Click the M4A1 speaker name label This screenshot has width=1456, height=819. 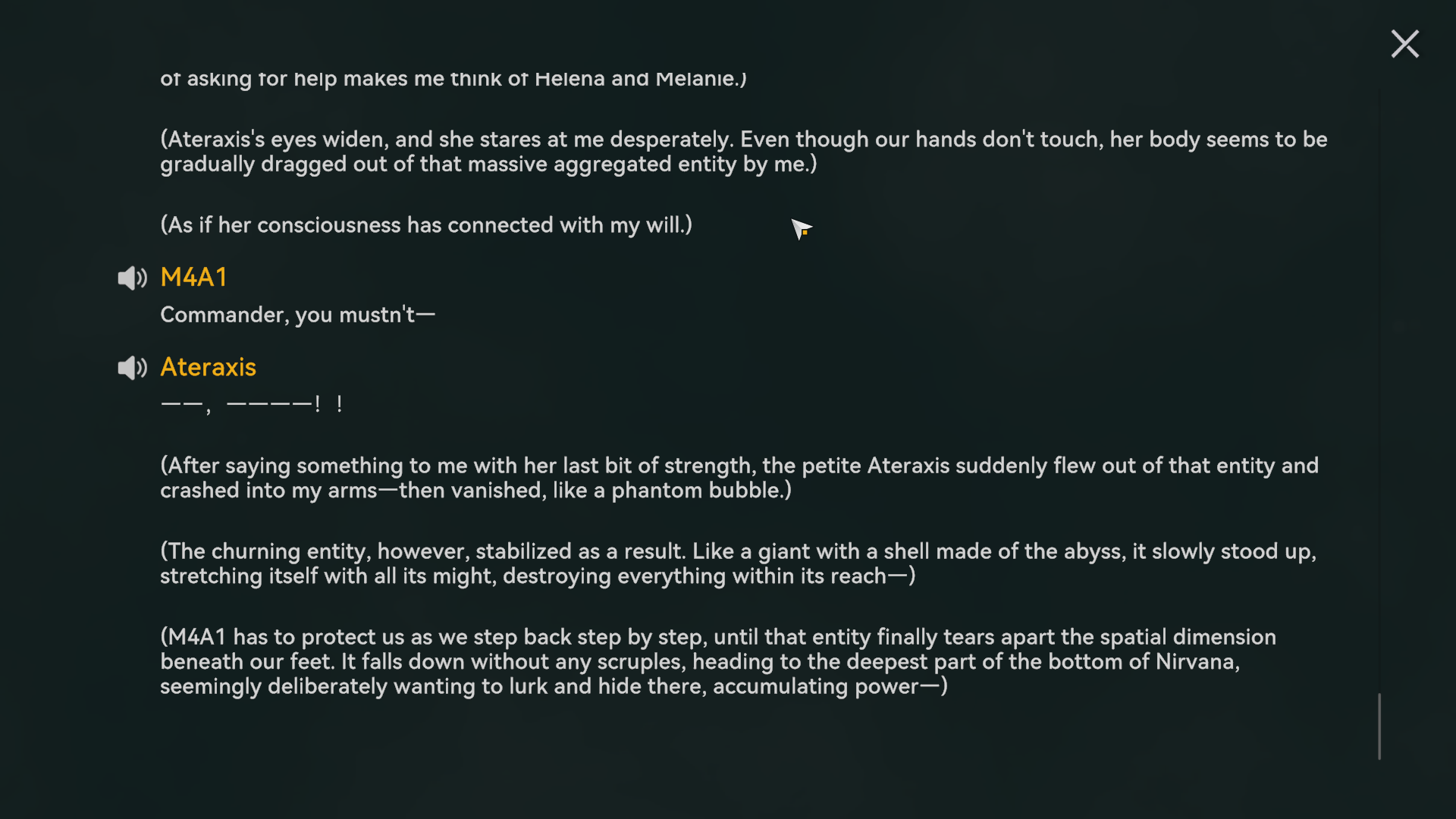point(193,278)
